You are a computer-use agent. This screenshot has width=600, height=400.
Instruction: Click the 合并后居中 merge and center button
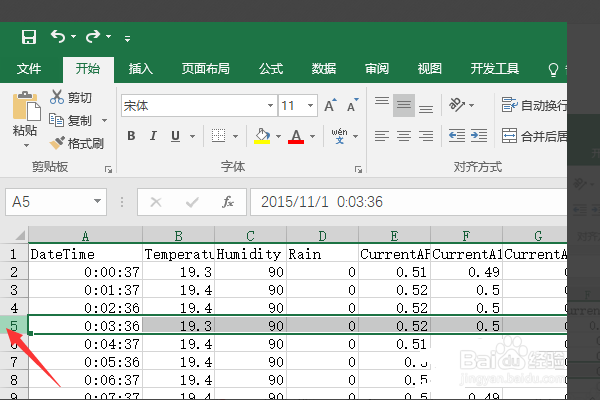click(534, 136)
